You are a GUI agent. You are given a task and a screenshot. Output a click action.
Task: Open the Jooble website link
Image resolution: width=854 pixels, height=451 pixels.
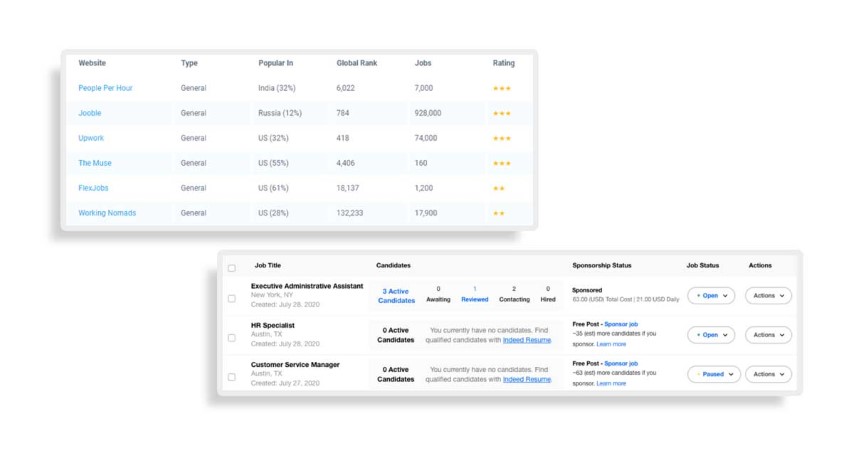pyautogui.click(x=90, y=113)
